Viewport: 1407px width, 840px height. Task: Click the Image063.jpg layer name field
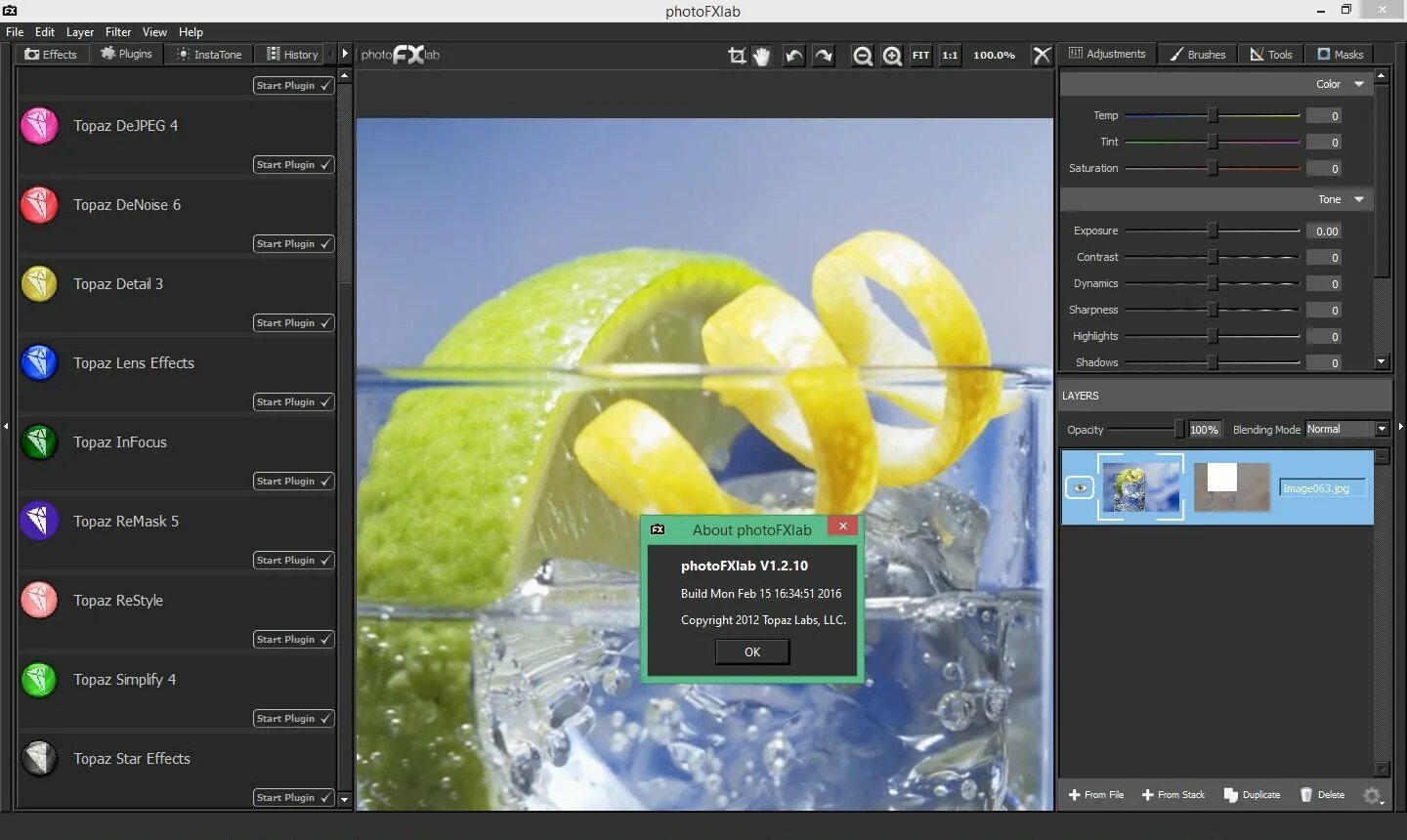click(1322, 488)
